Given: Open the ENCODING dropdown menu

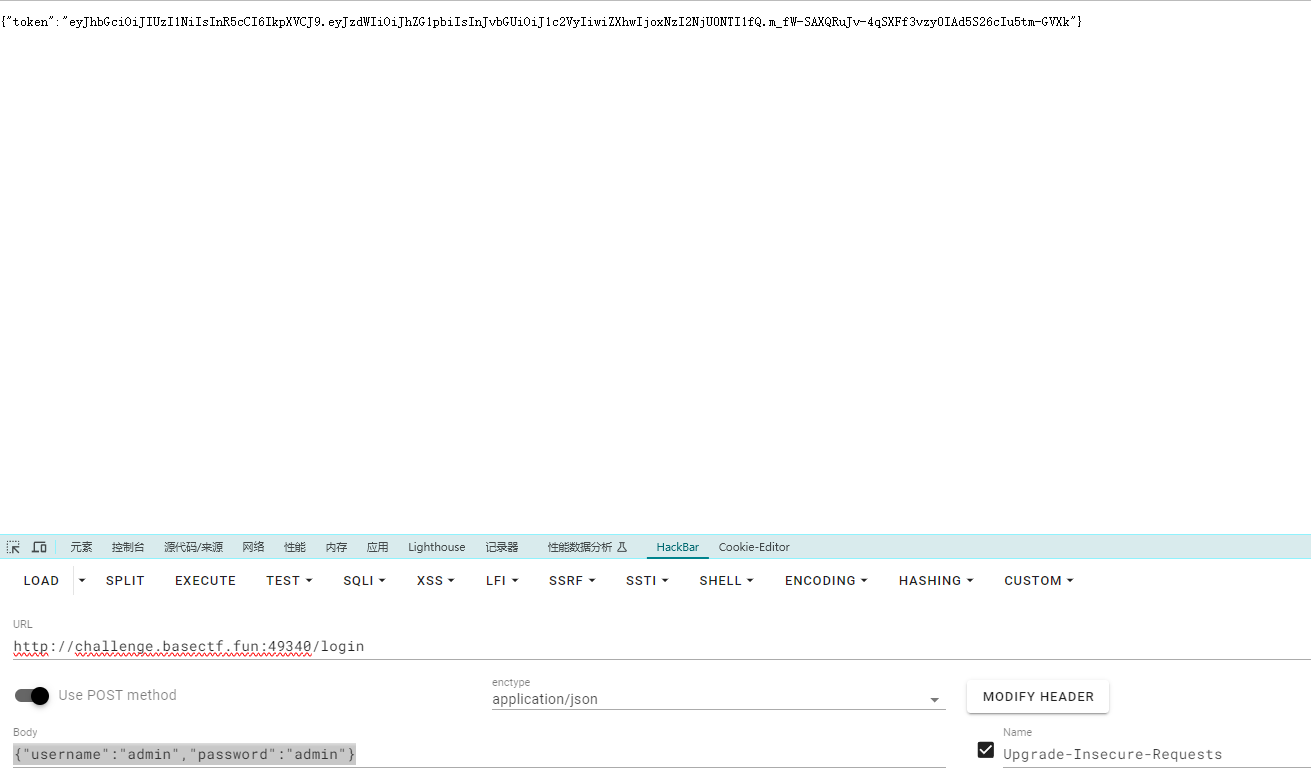Looking at the screenshot, I should click(825, 580).
